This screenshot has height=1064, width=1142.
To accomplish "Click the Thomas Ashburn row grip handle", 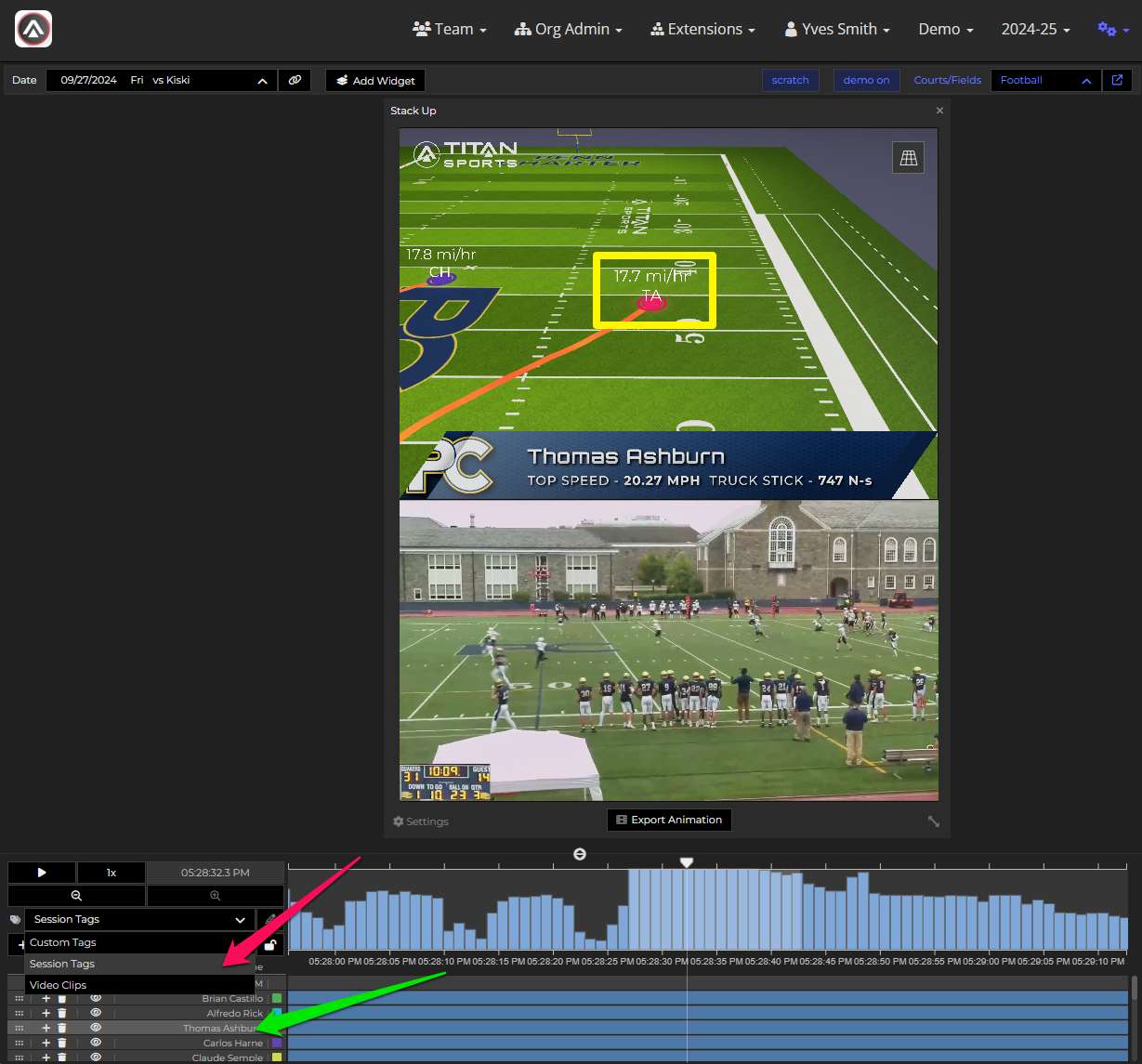I will (x=19, y=1028).
